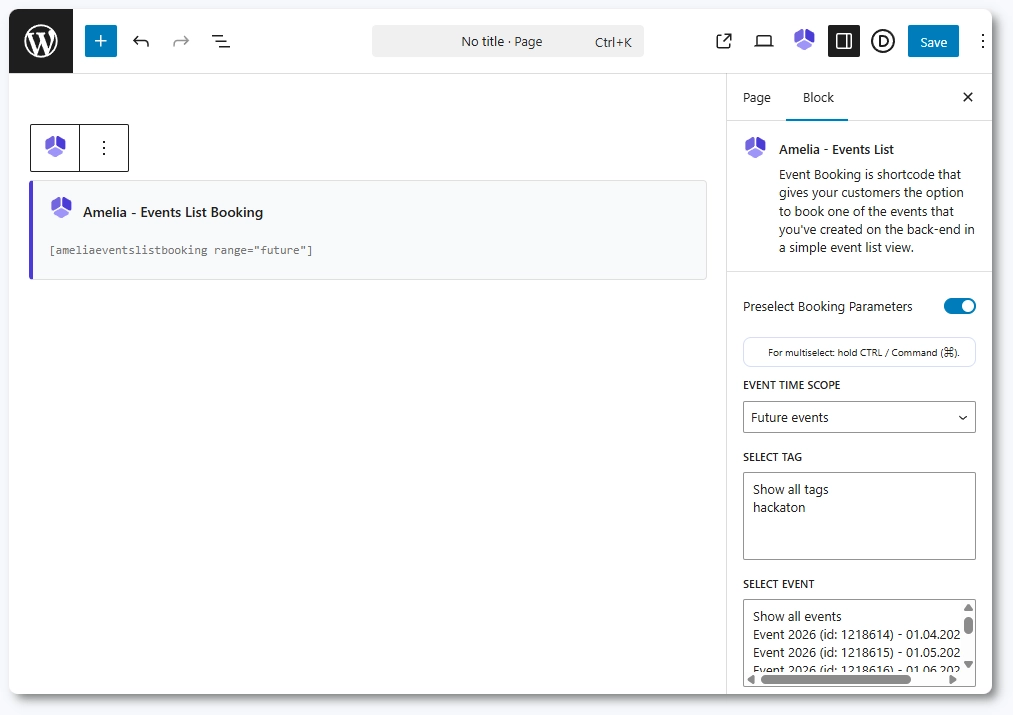Click the Amelia icon in top toolbar
The width and height of the screenshot is (1013, 715).
tap(804, 41)
